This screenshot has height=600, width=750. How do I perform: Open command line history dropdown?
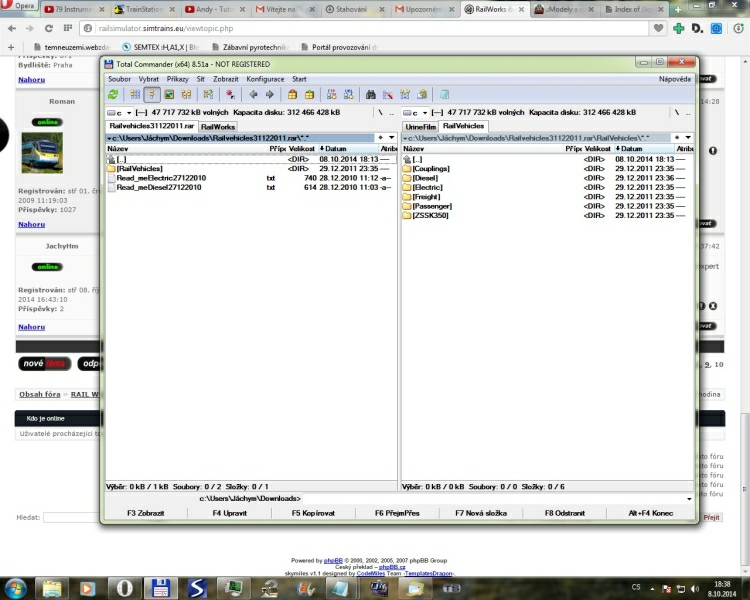(689, 499)
